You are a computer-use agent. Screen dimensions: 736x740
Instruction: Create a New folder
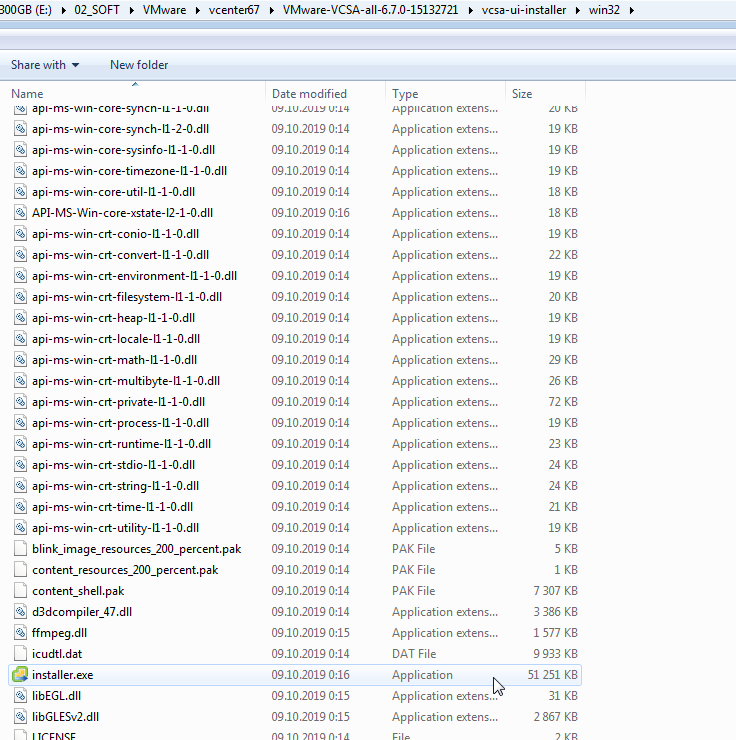pos(139,65)
